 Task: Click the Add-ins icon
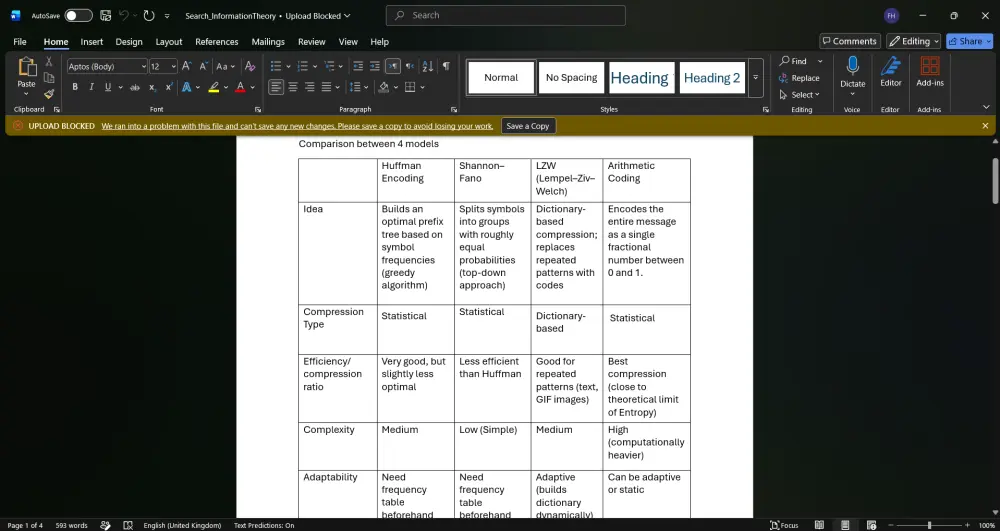(930, 67)
